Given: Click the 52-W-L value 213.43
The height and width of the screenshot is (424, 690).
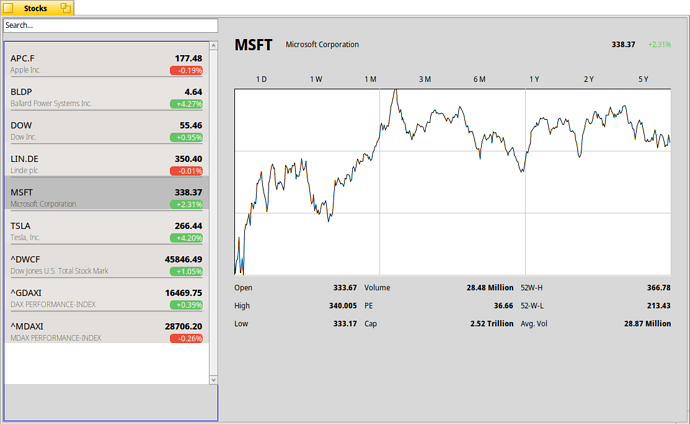Looking at the screenshot, I should pyautogui.click(x=659, y=306).
